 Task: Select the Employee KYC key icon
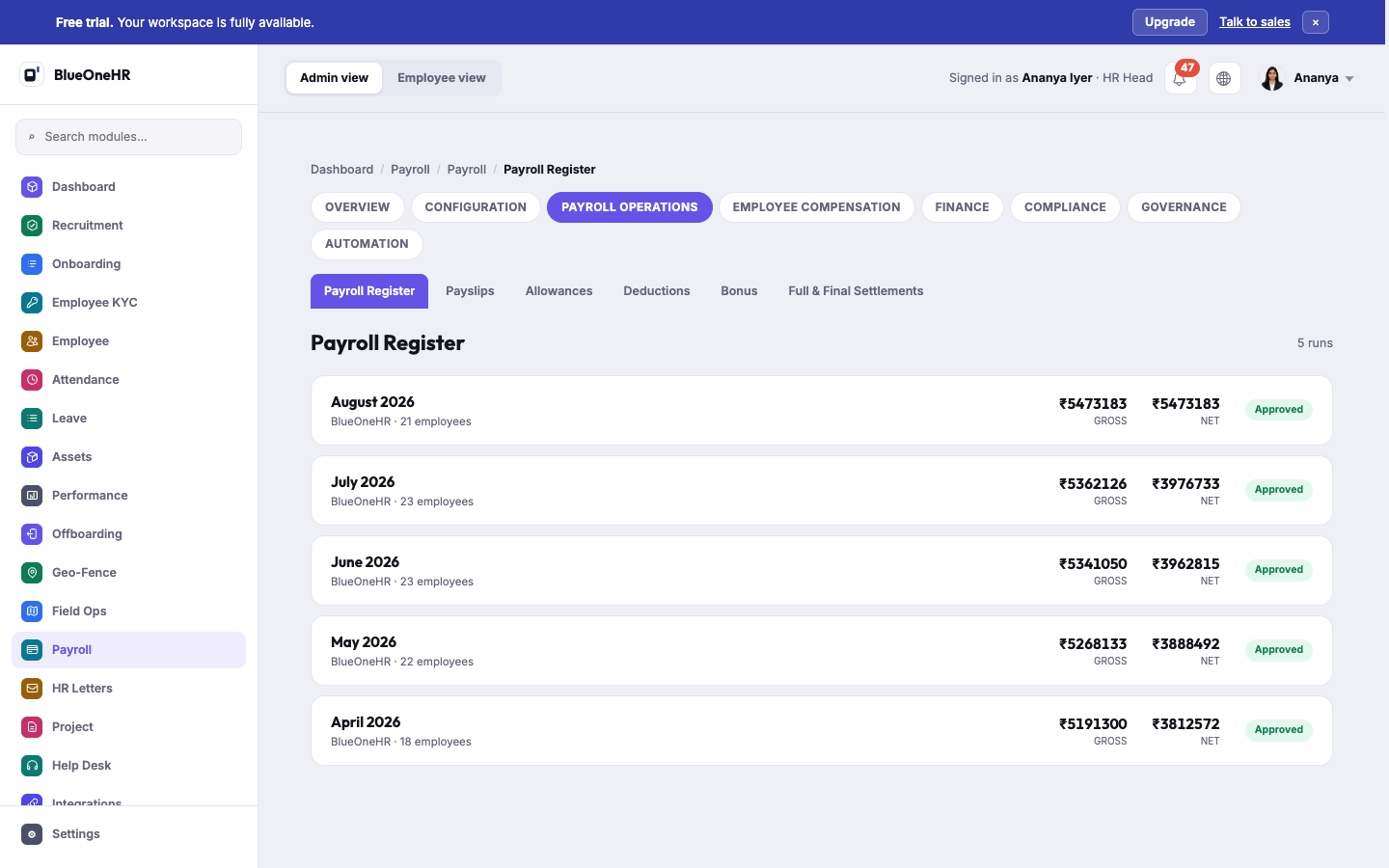point(32,303)
